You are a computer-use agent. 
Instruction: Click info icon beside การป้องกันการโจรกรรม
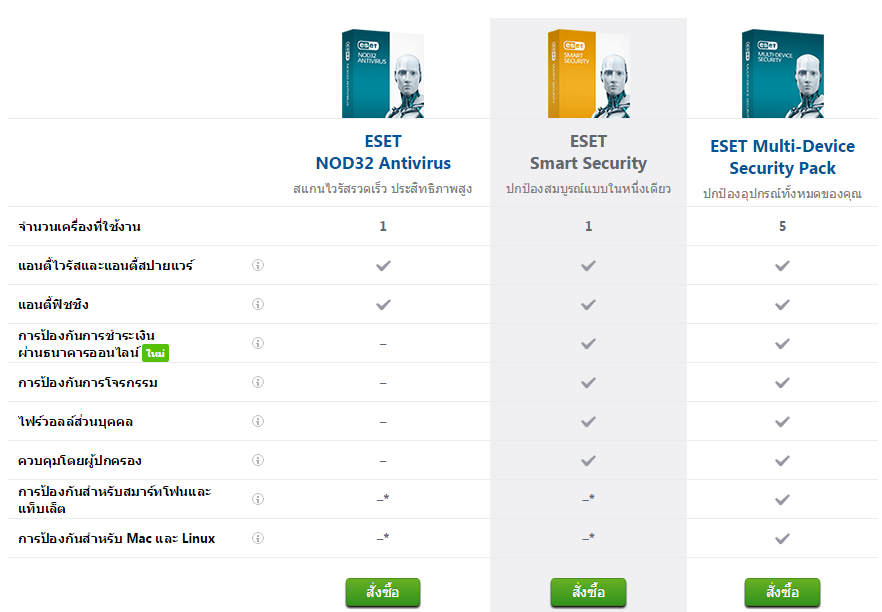[x=257, y=382]
